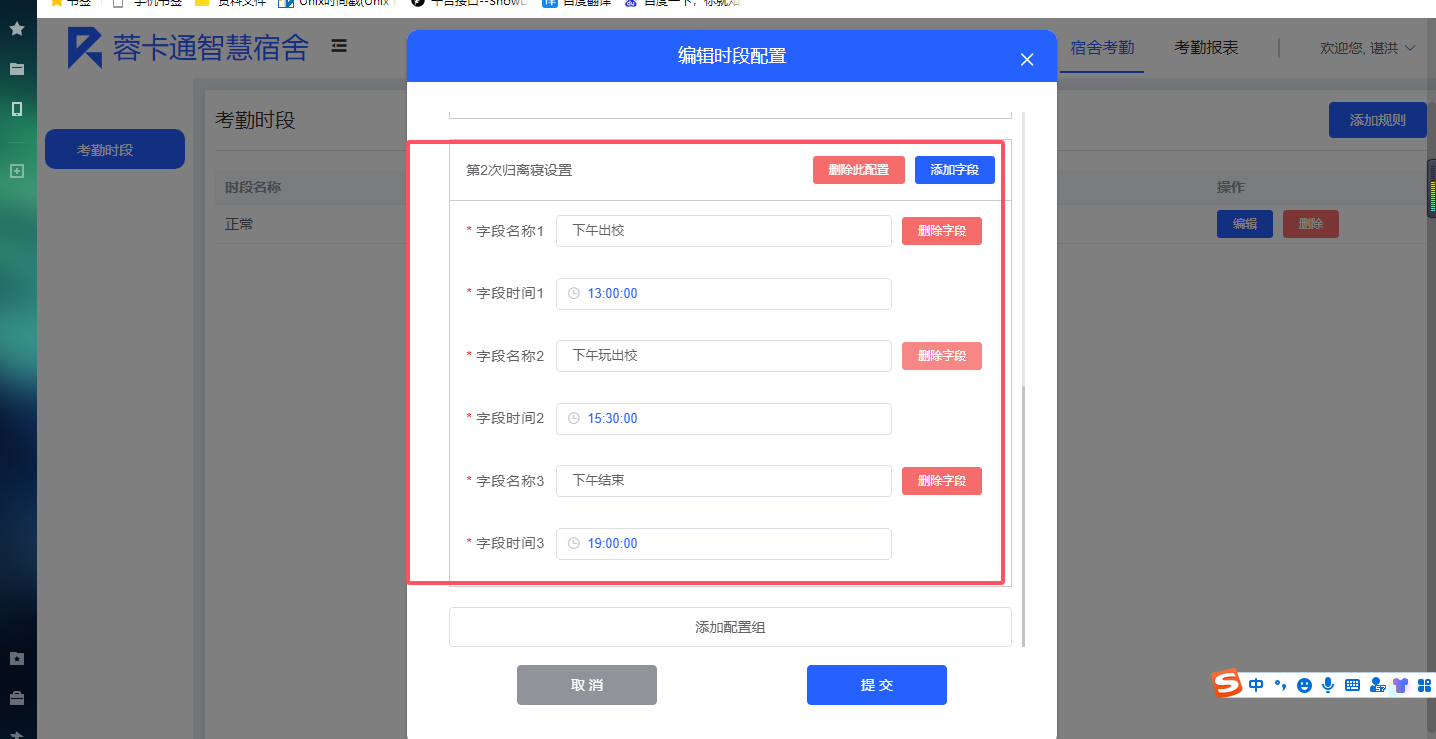Click 添加配置组 button
Viewport: 1436px width, 739px height.
(x=730, y=627)
